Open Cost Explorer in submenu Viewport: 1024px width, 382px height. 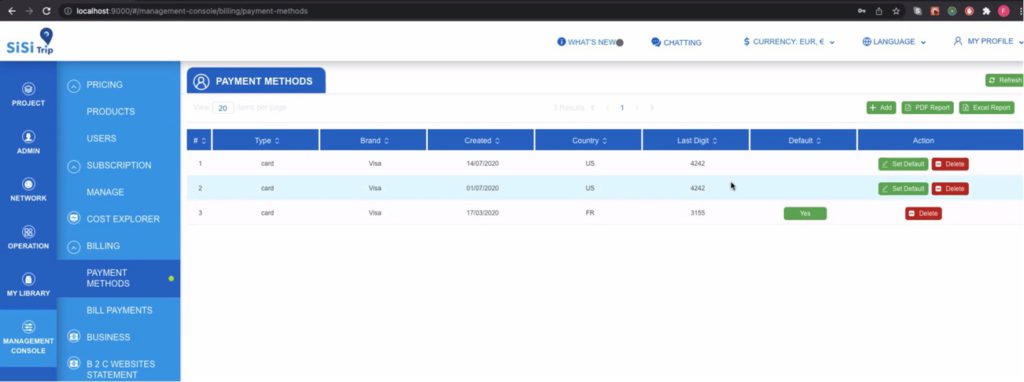tap(114, 219)
